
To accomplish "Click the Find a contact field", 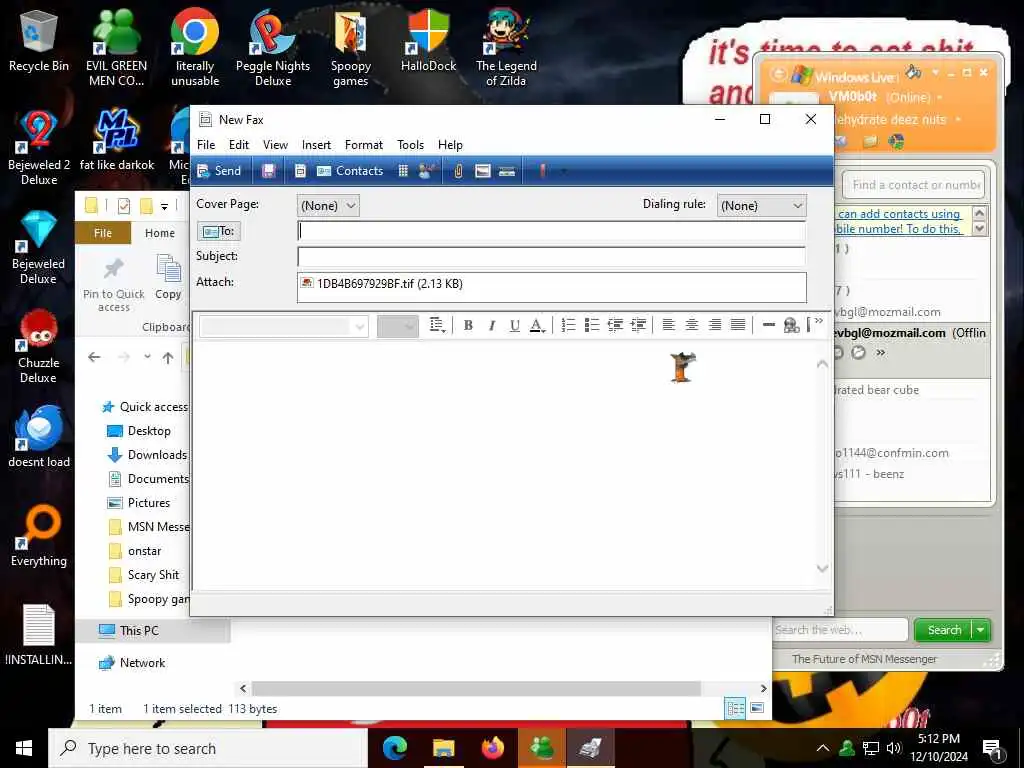I will tap(913, 185).
